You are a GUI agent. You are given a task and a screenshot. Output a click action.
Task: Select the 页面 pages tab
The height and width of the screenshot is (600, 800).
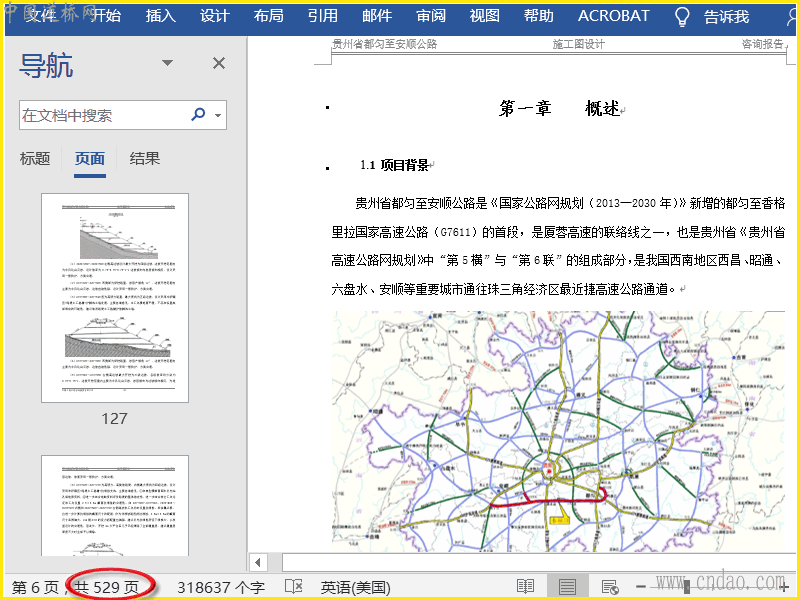[x=90, y=159]
